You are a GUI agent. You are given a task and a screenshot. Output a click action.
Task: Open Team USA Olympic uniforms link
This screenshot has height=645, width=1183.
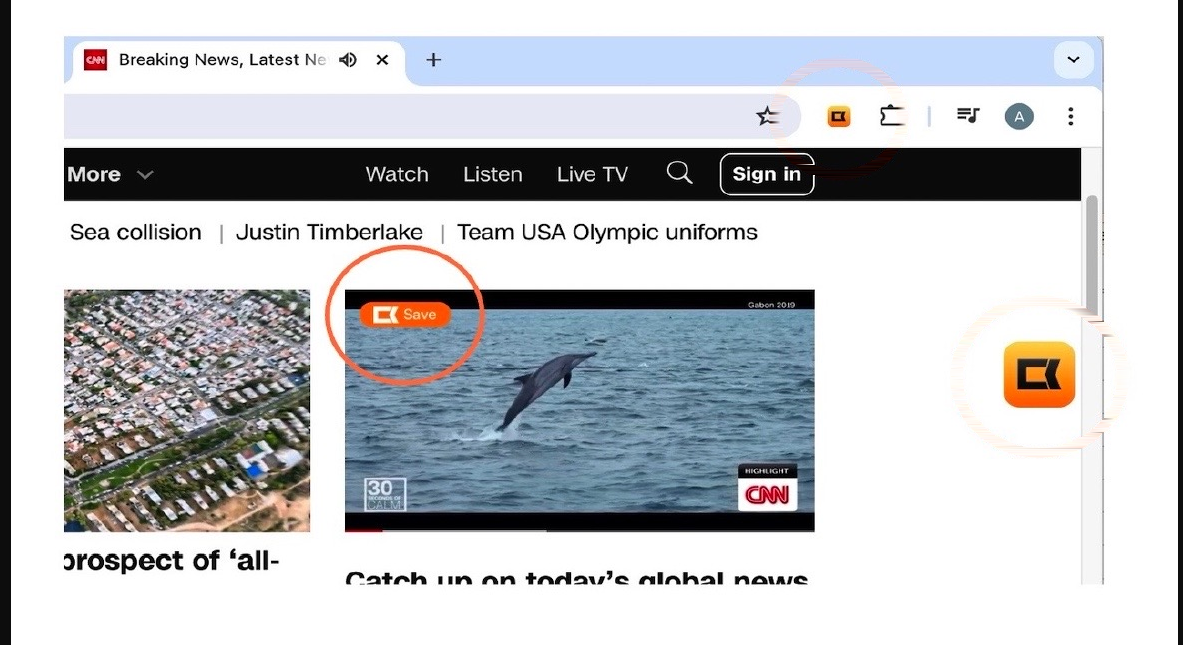coord(607,232)
